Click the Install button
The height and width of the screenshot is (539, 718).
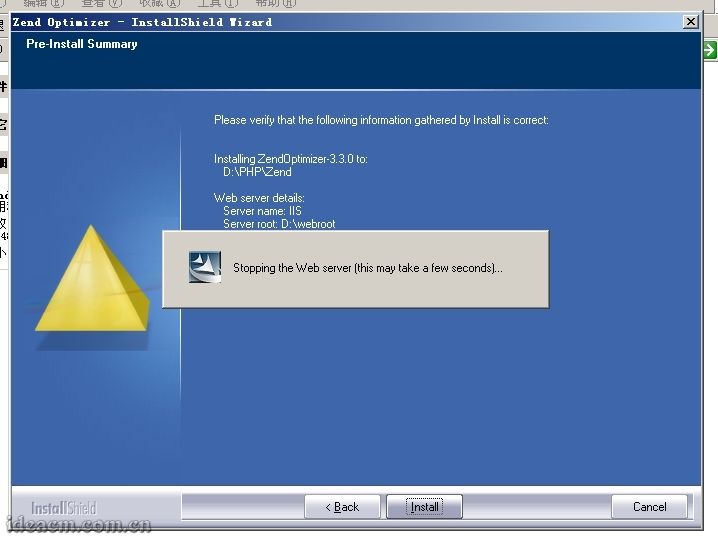424,507
